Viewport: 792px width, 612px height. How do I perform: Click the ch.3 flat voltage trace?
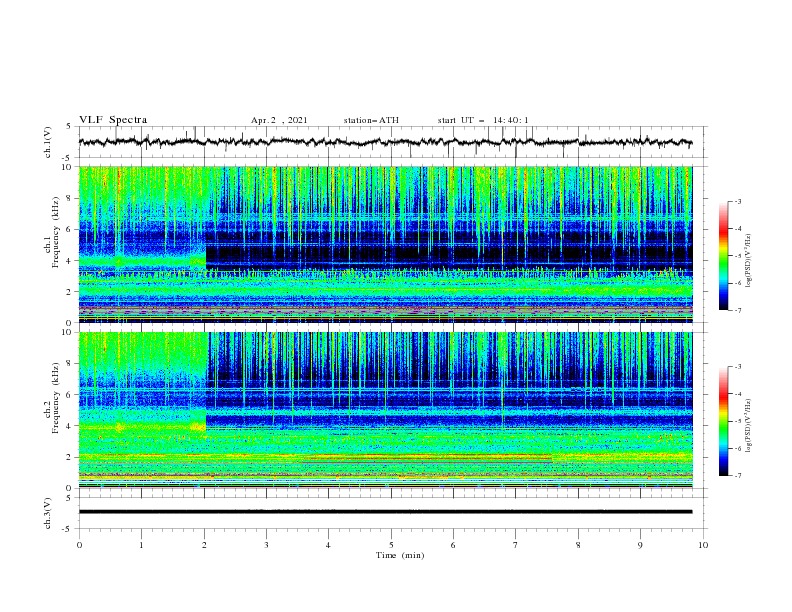pos(385,512)
